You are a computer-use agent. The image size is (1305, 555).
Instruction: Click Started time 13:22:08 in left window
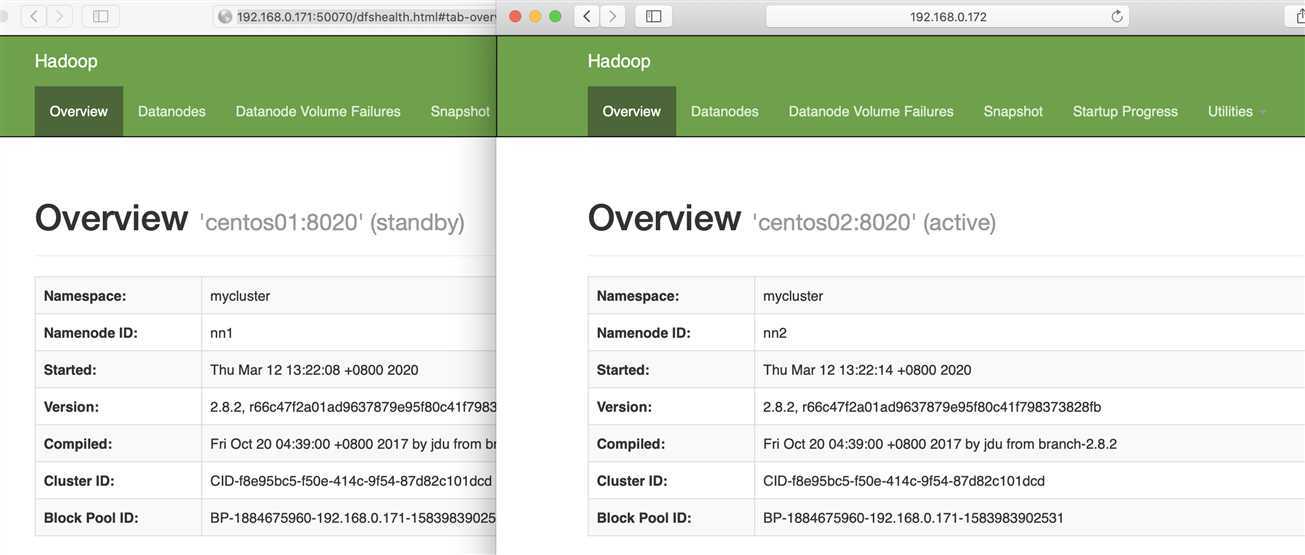[x=314, y=370]
